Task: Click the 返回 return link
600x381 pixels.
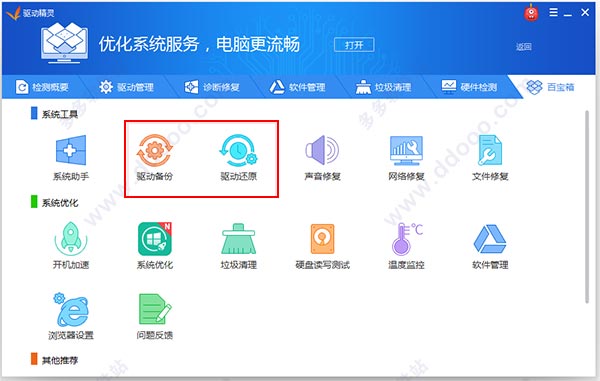Action: click(523, 47)
